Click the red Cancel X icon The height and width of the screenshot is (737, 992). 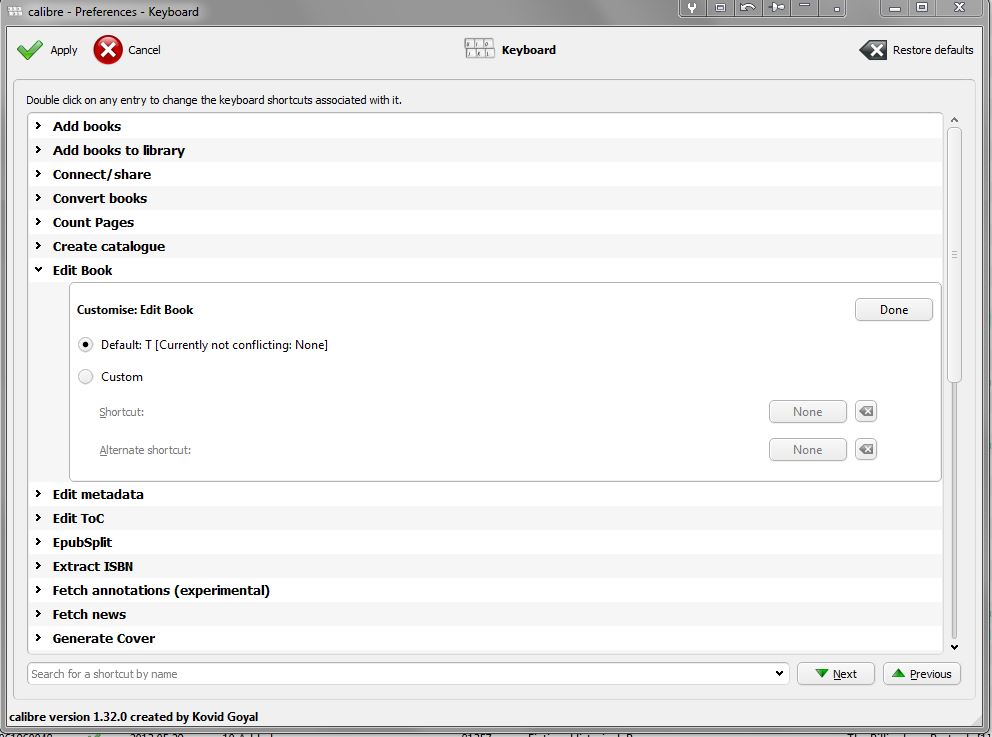click(108, 50)
